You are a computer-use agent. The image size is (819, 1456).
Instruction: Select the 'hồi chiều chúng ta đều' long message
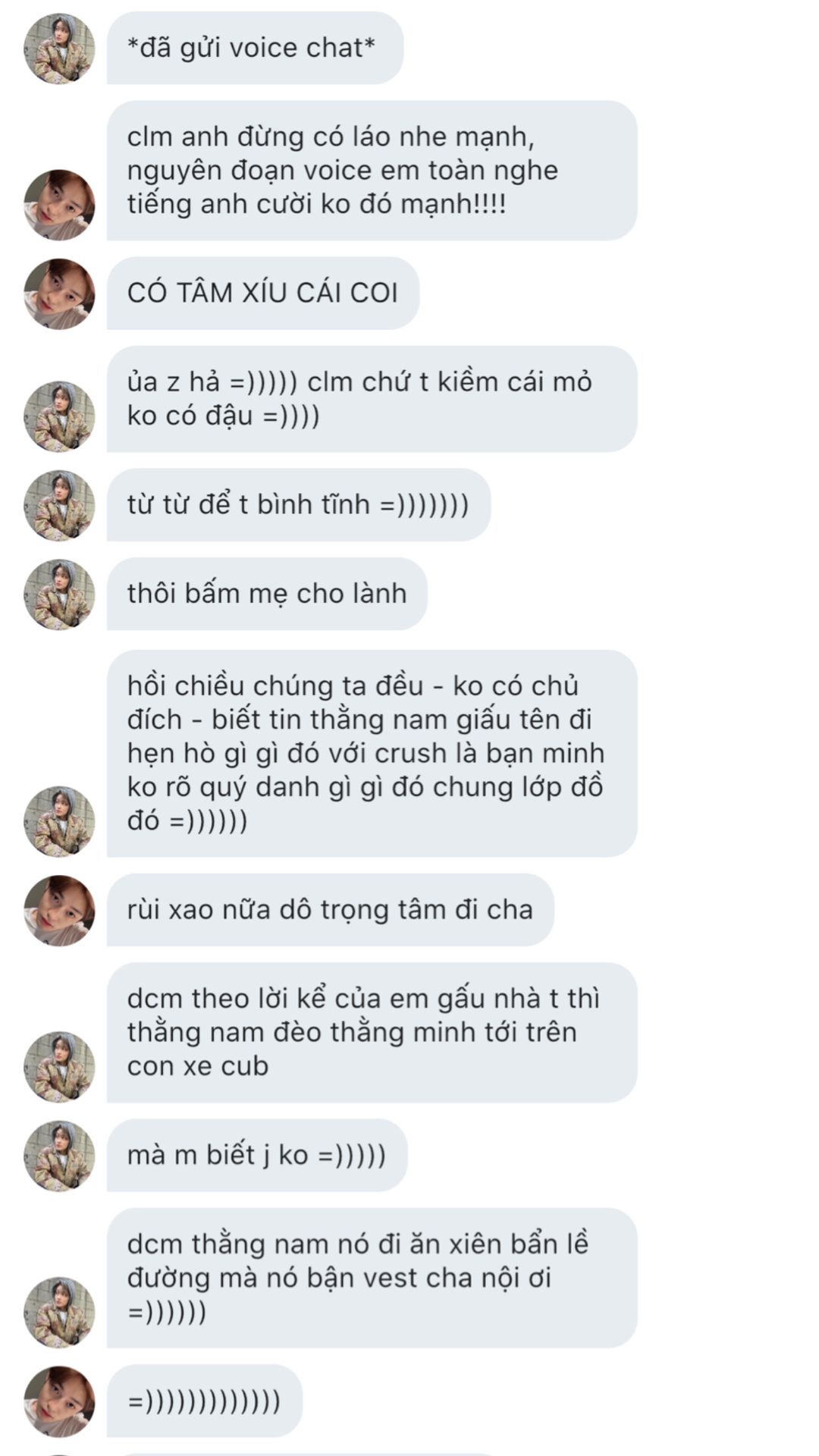pos(372,753)
